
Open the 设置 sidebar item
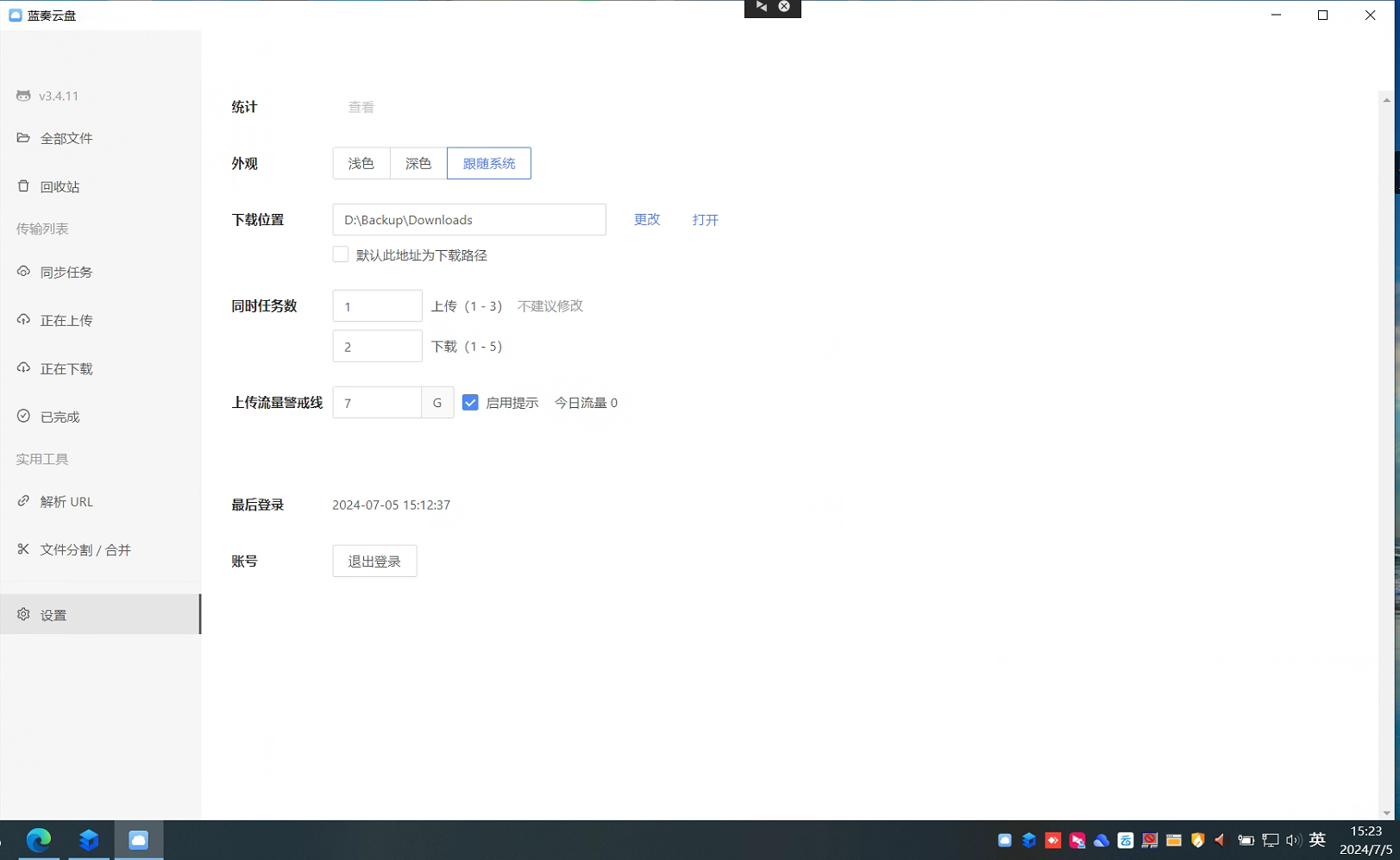click(x=53, y=615)
